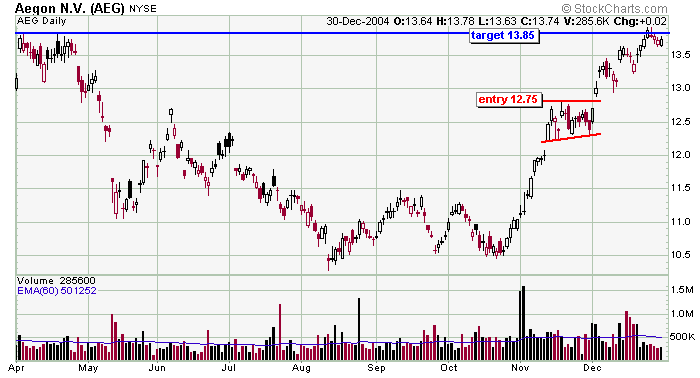Click the 'Volume 285600' label
Screen dimensions: 700x378
(56, 281)
